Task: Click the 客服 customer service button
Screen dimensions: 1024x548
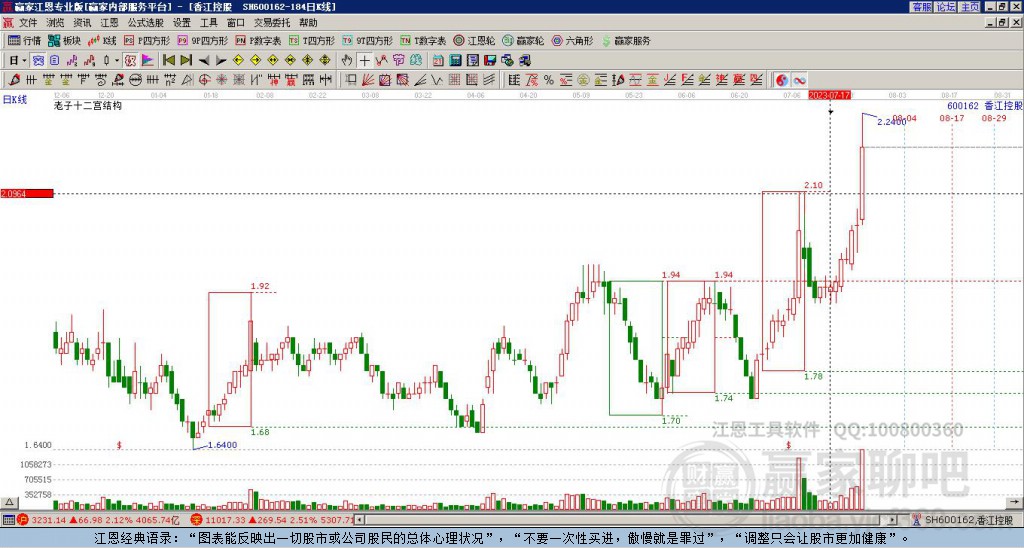Action: 922,7
